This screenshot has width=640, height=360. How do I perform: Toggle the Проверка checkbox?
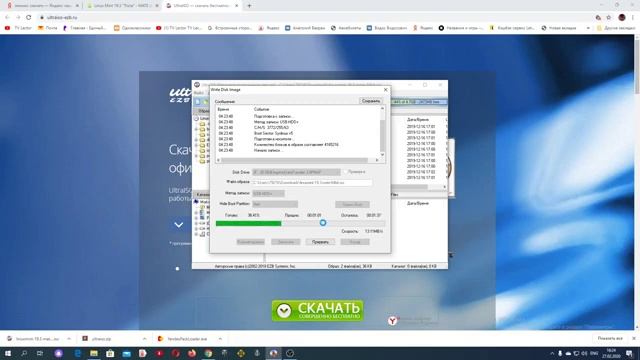point(345,172)
